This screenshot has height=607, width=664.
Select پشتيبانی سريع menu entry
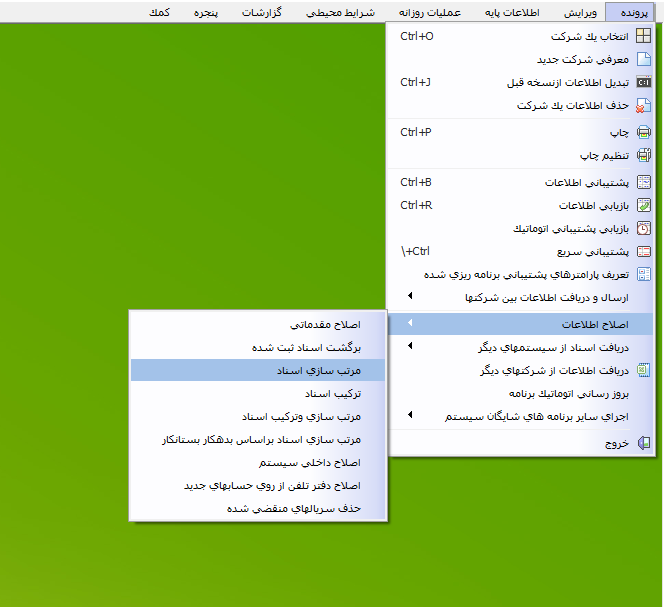pos(520,252)
